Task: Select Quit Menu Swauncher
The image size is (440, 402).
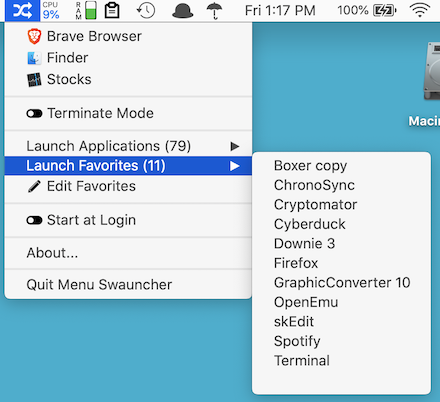Action: pyautogui.click(x=128, y=285)
